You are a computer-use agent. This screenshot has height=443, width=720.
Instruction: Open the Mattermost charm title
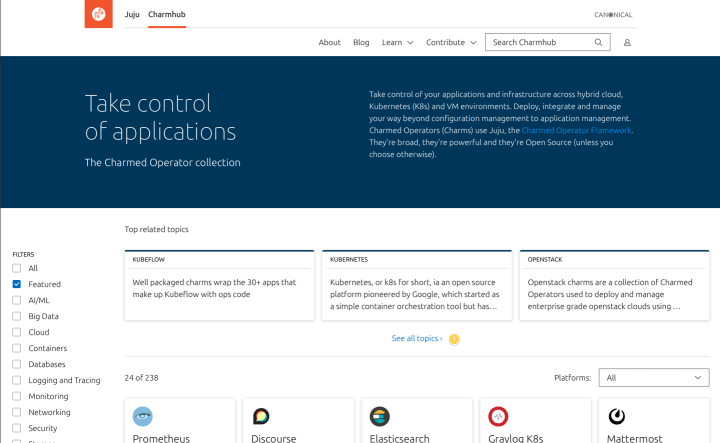point(635,438)
